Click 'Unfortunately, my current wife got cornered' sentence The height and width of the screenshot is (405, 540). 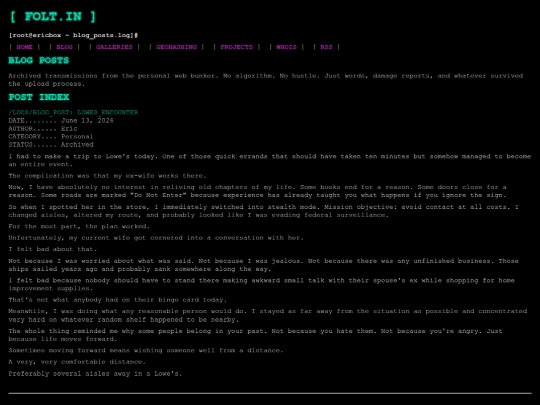(x=156, y=238)
